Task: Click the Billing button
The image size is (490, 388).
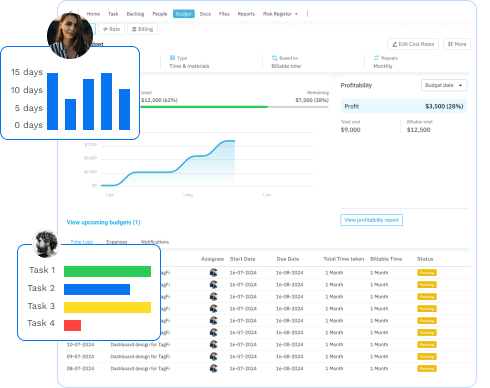Action: [x=142, y=29]
